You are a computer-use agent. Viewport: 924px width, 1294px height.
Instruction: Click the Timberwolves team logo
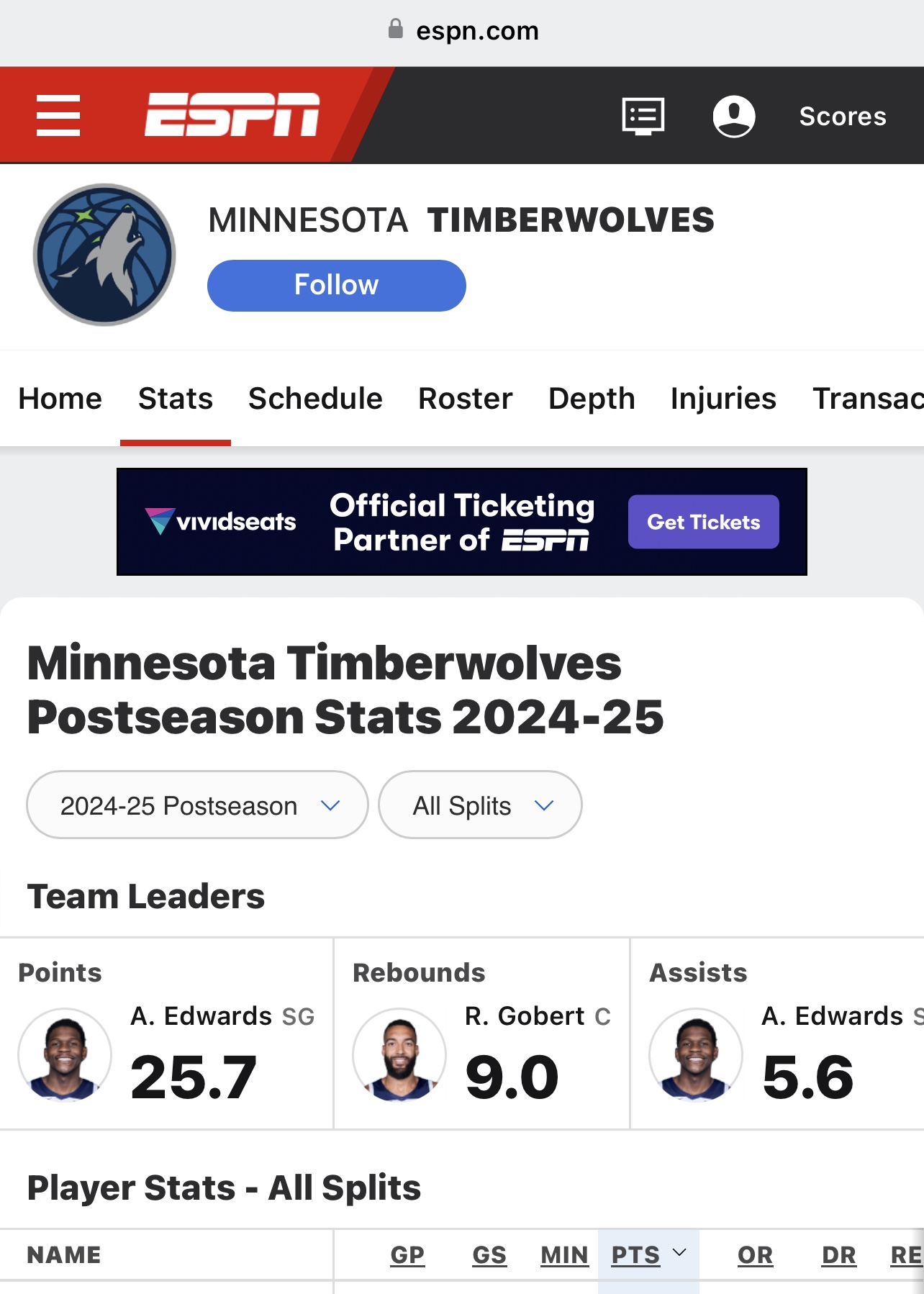(104, 255)
